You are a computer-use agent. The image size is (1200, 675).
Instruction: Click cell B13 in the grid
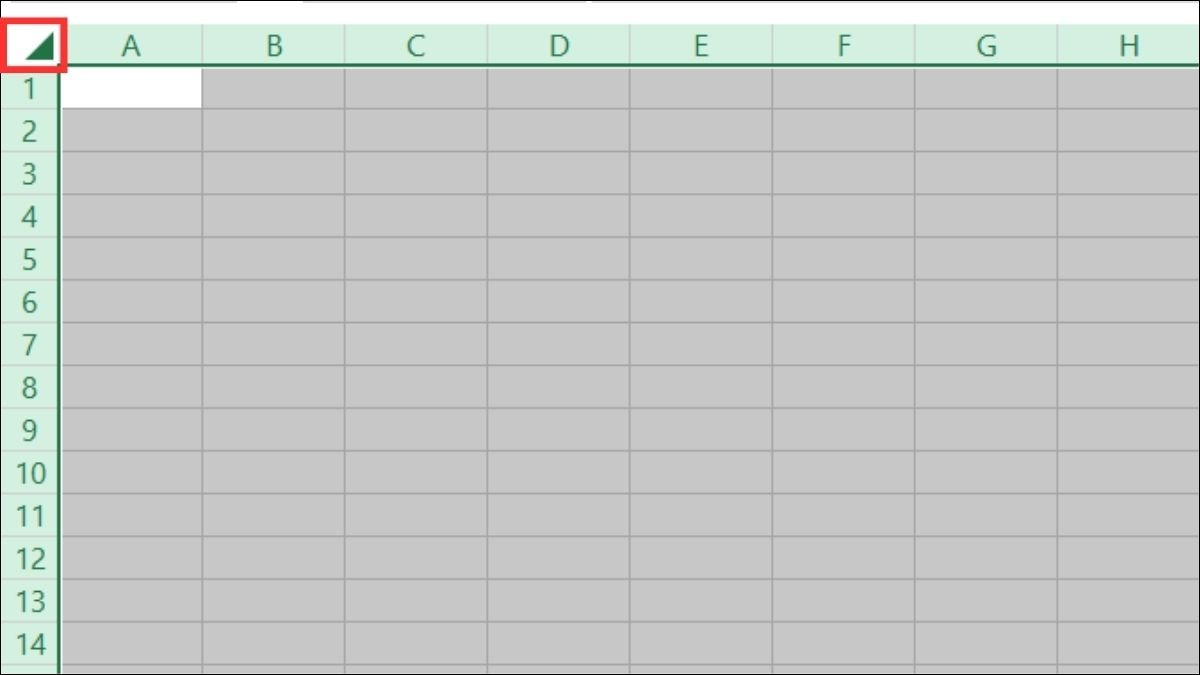coord(274,600)
